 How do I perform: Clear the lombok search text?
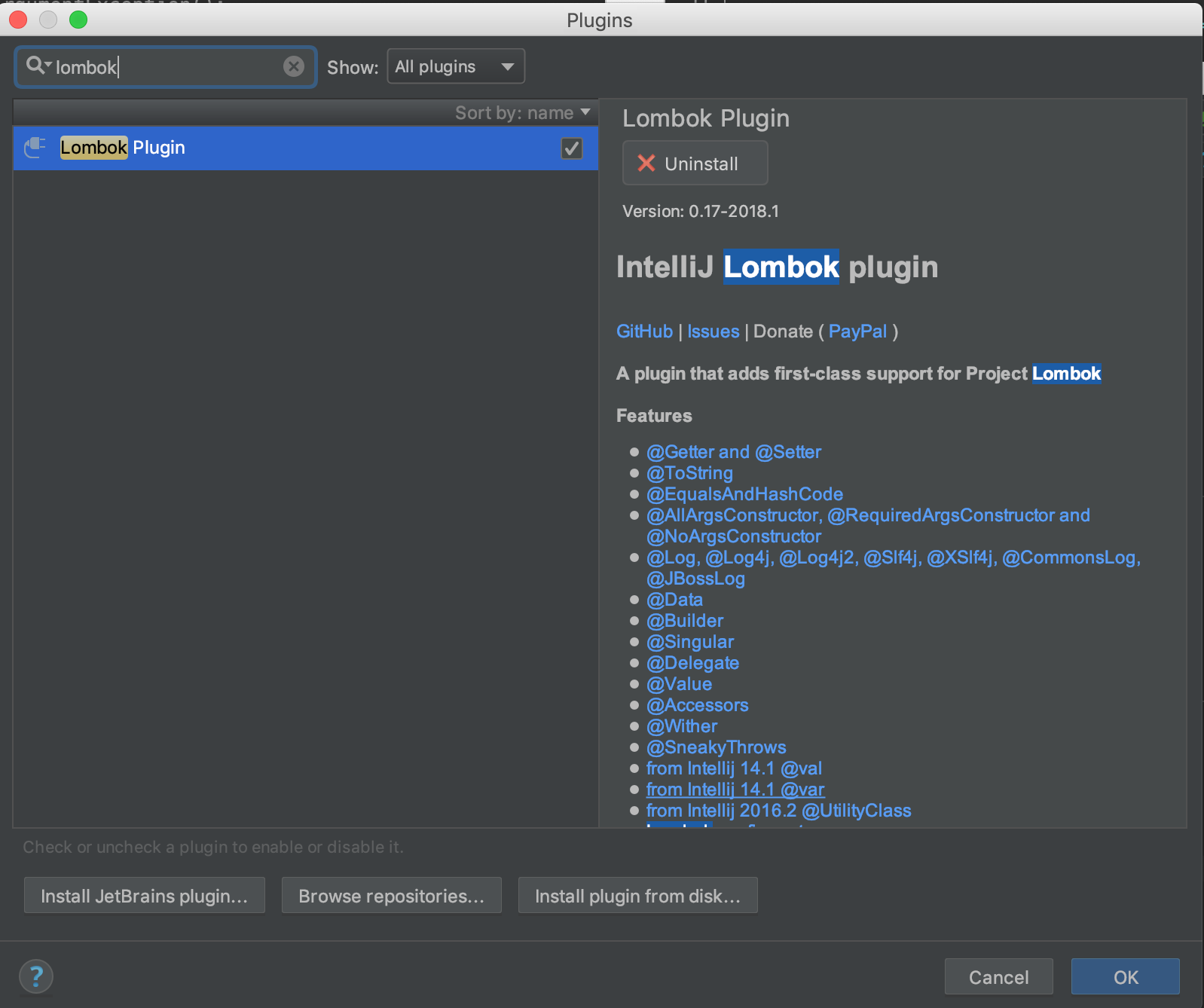(294, 66)
